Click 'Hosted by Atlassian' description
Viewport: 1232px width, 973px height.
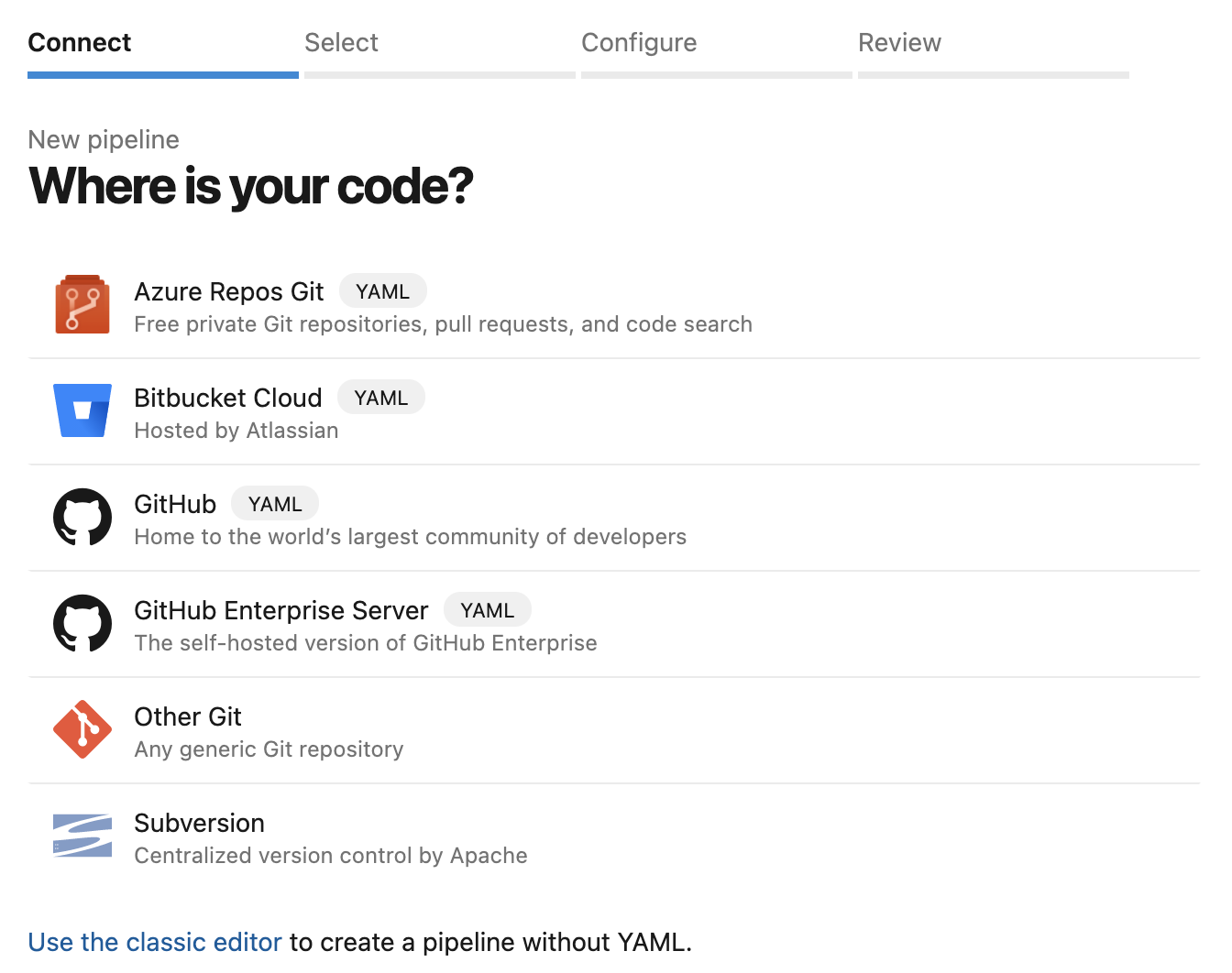click(x=236, y=431)
